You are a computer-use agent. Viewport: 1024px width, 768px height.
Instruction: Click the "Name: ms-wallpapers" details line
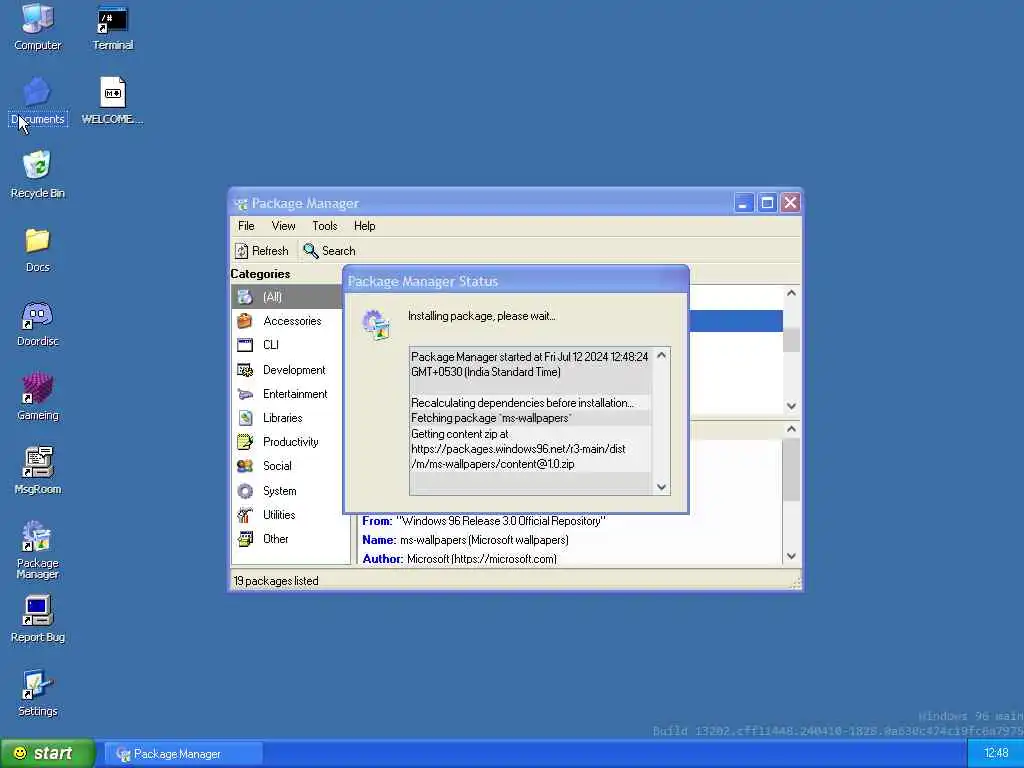(466, 540)
